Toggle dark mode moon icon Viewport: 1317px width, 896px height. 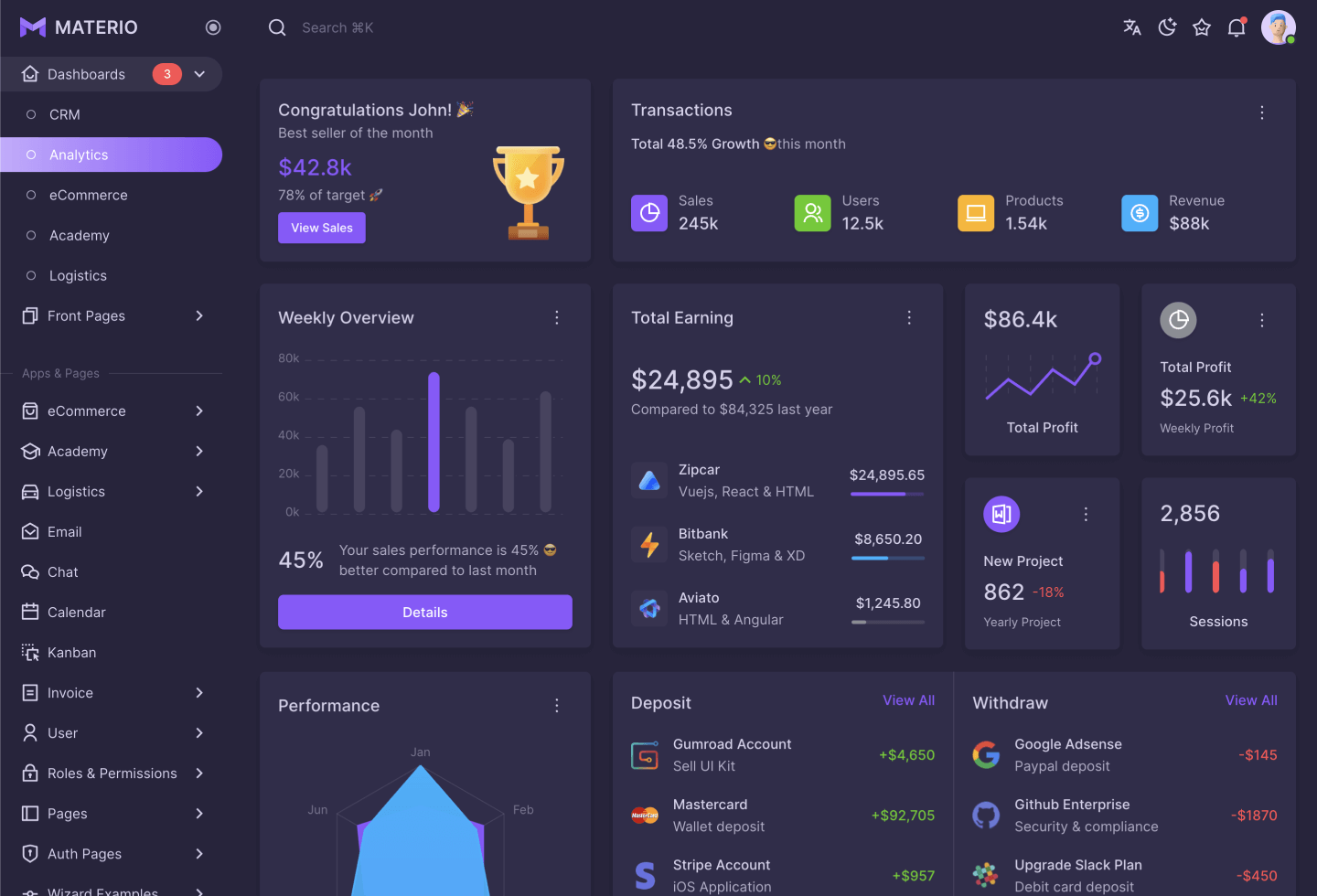[1167, 27]
